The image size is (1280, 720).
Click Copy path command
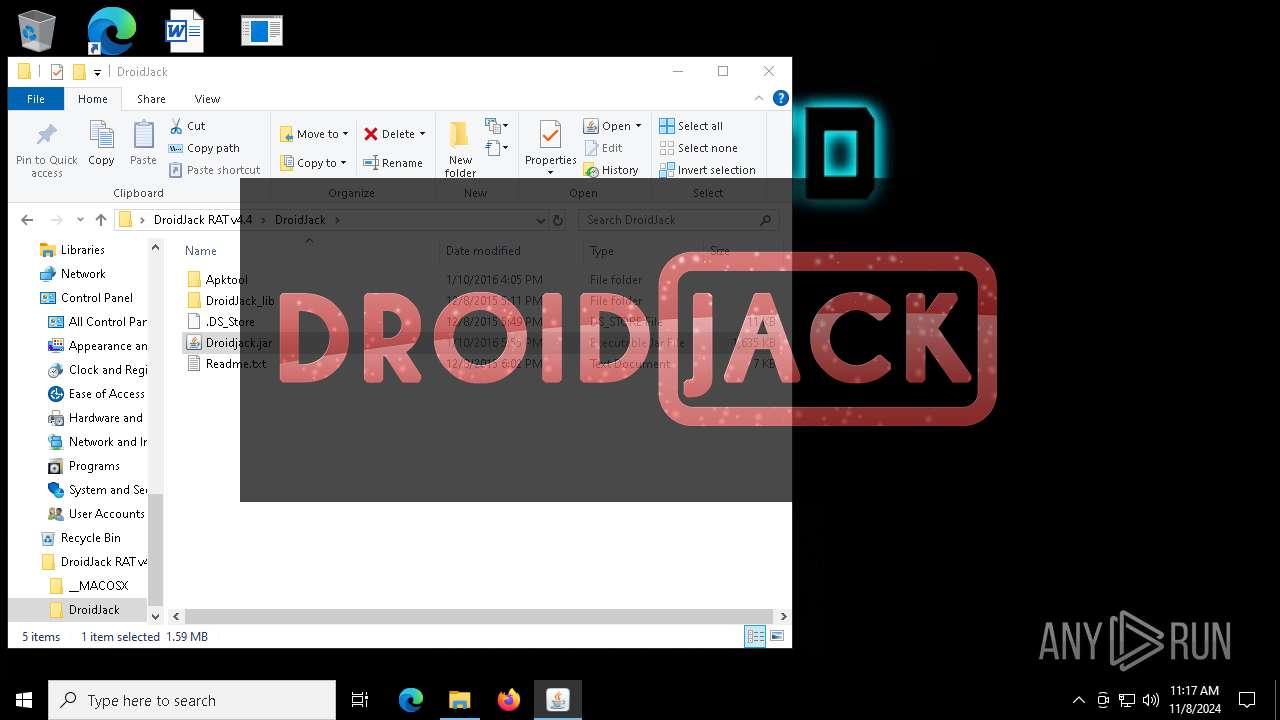click(x=204, y=148)
